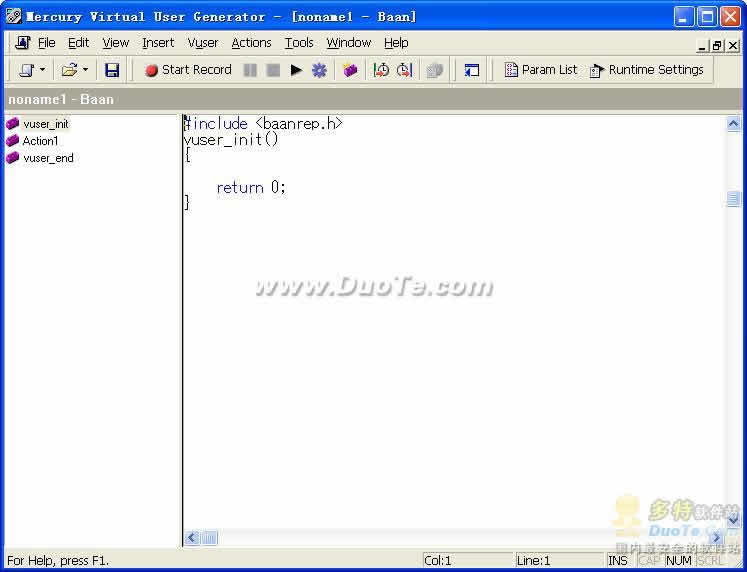Click the blue gear Compile icon

[319, 70]
